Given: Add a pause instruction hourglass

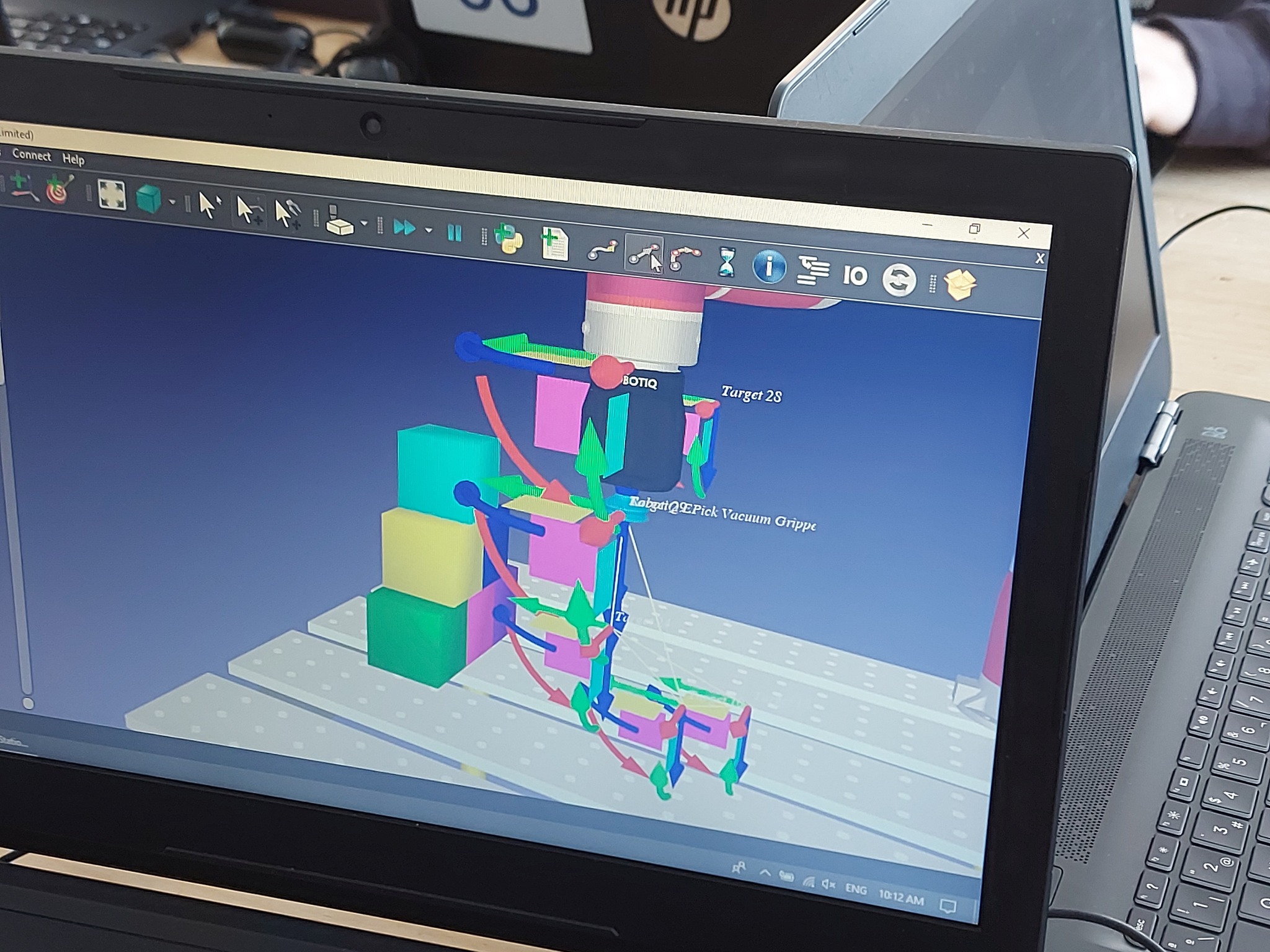Looking at the screenshot, I should point(726,263).
